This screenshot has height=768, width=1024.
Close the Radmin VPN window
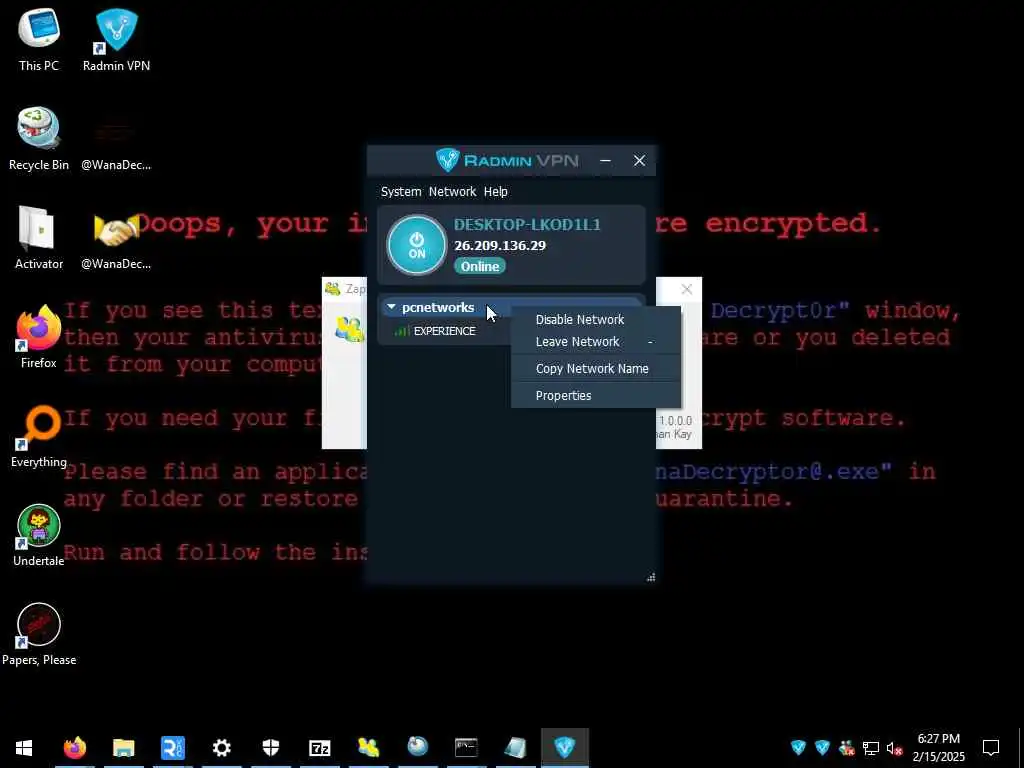[x=639, y=161]
